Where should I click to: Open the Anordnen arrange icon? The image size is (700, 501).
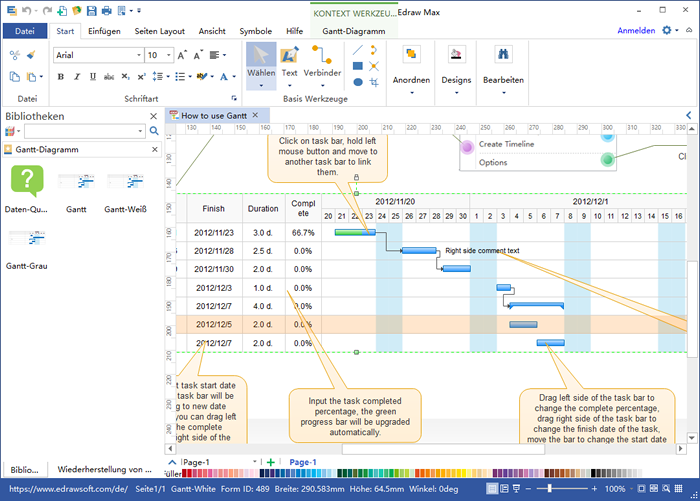coord(411,55)
